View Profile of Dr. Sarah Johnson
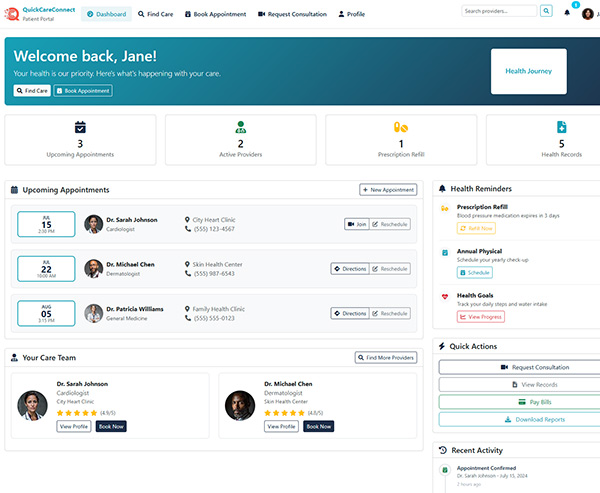The image size is (600, 493). [x=74, y=426]
